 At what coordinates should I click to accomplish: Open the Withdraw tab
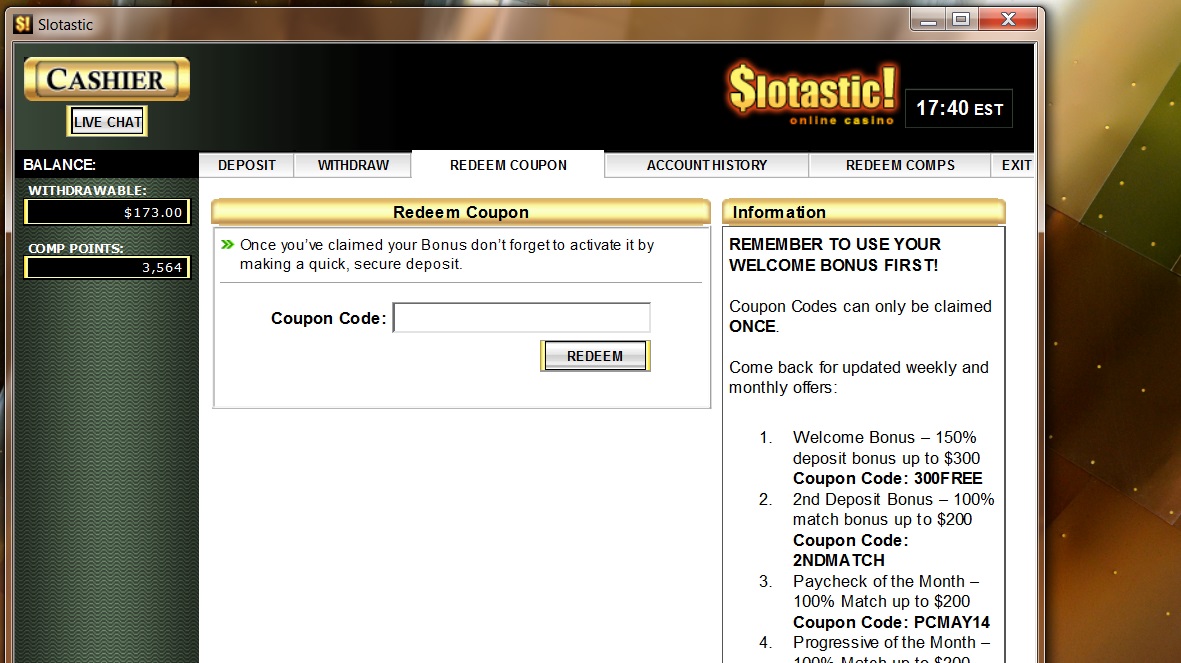(353, 165)
